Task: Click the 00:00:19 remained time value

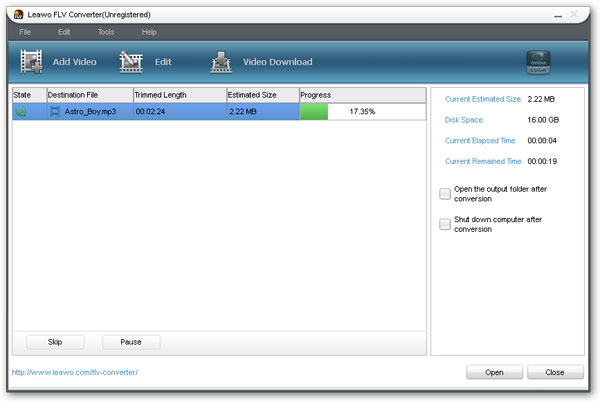Action: (x=542, y=161)
